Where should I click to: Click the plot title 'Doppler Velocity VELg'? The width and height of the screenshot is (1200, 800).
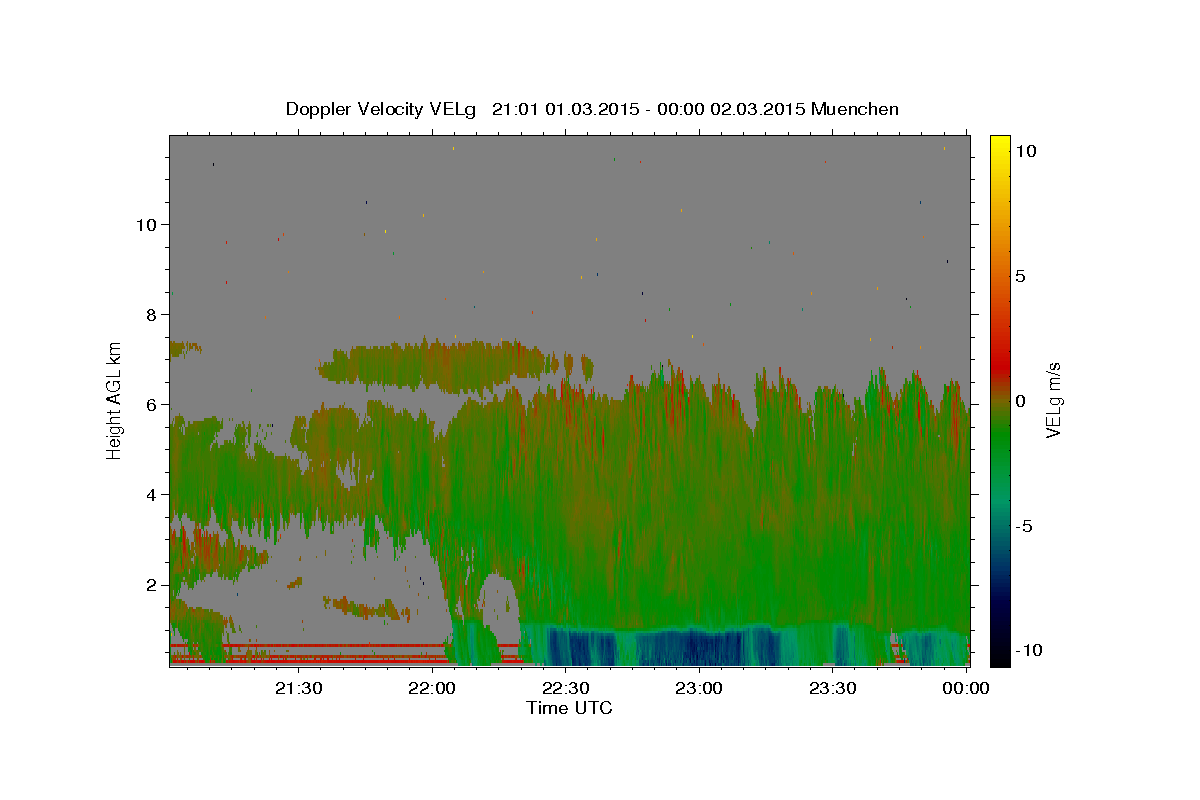coord(380,109)
